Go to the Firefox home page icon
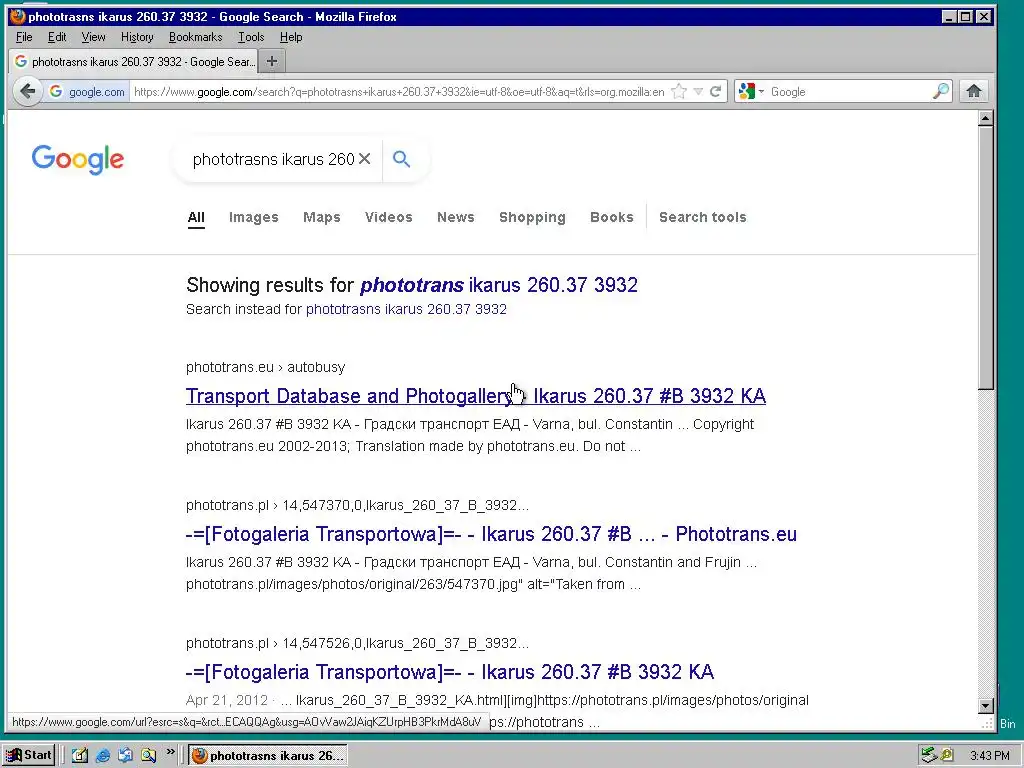1024x768 pixels. 974,91
